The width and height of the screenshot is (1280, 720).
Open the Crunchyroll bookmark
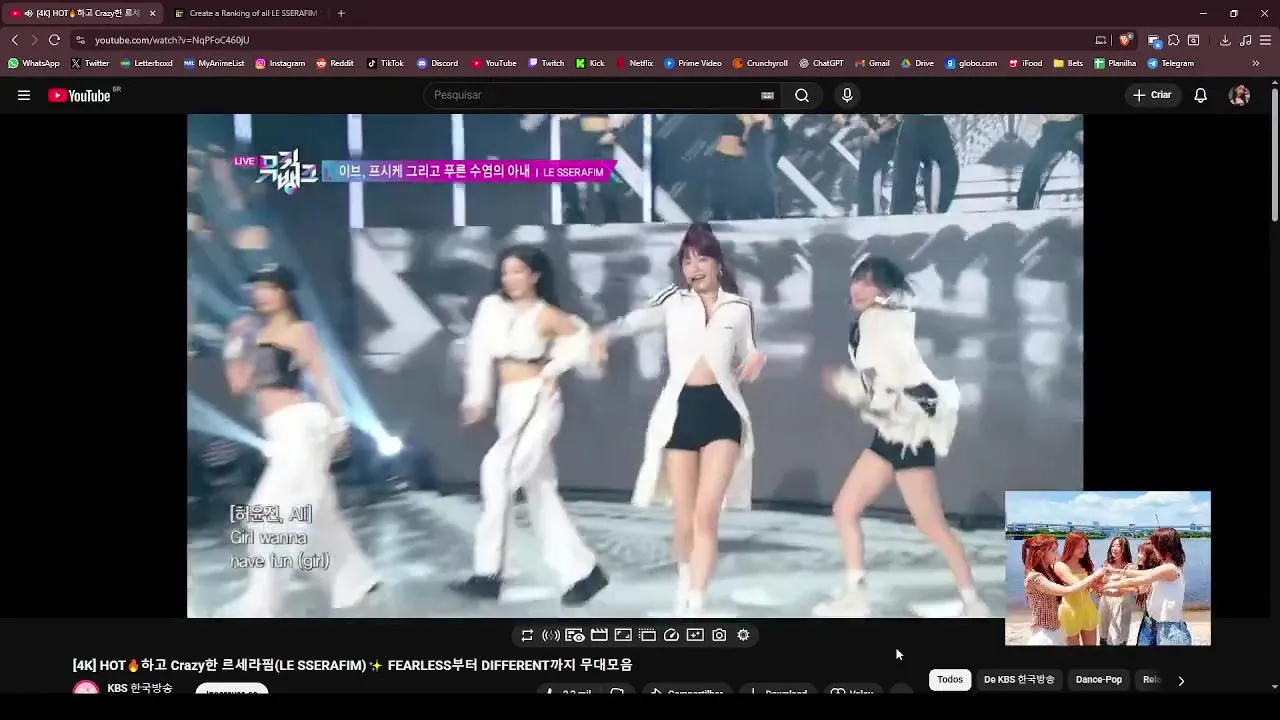[760, 63]
